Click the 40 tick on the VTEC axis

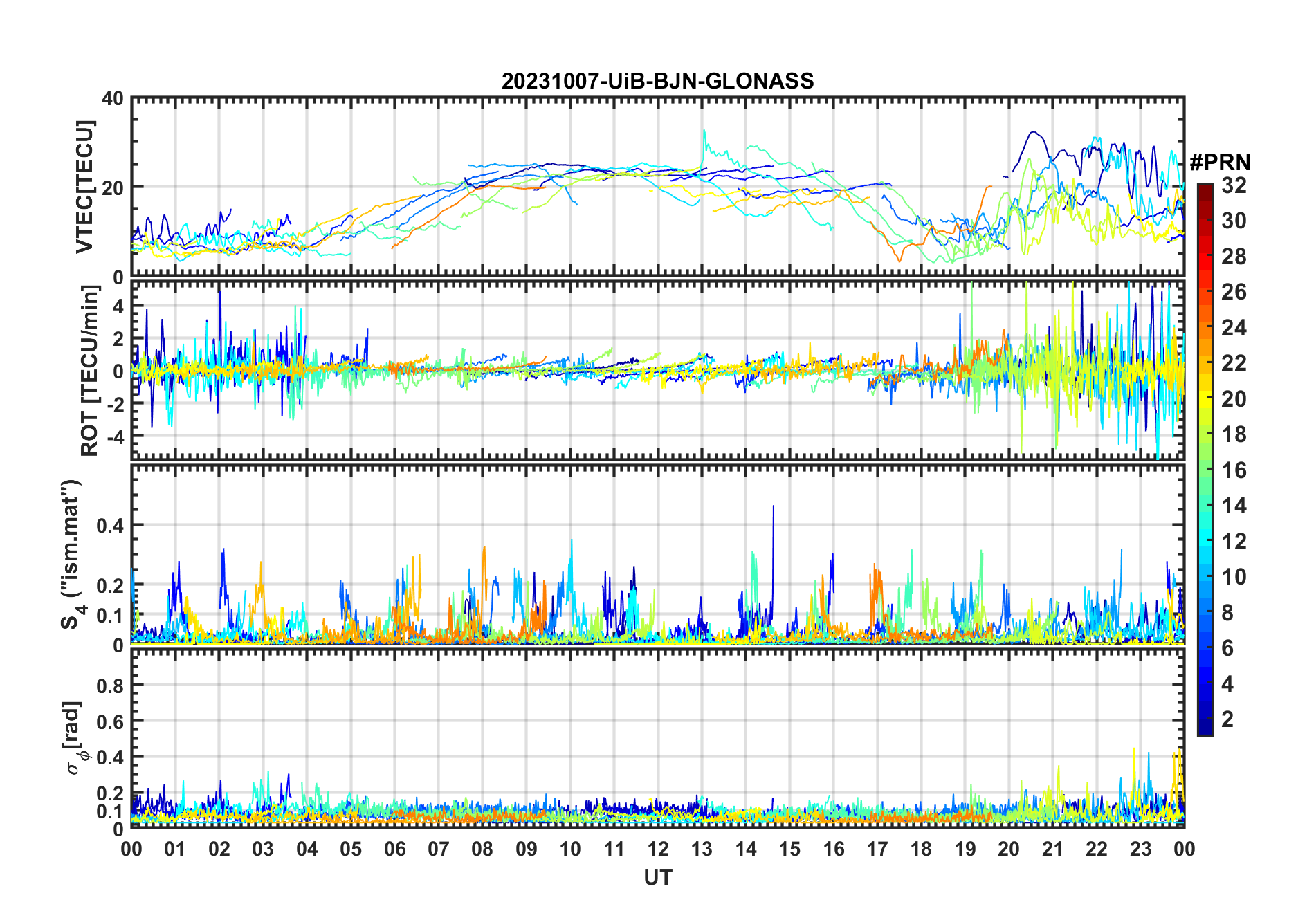click(x=113, y=98)
